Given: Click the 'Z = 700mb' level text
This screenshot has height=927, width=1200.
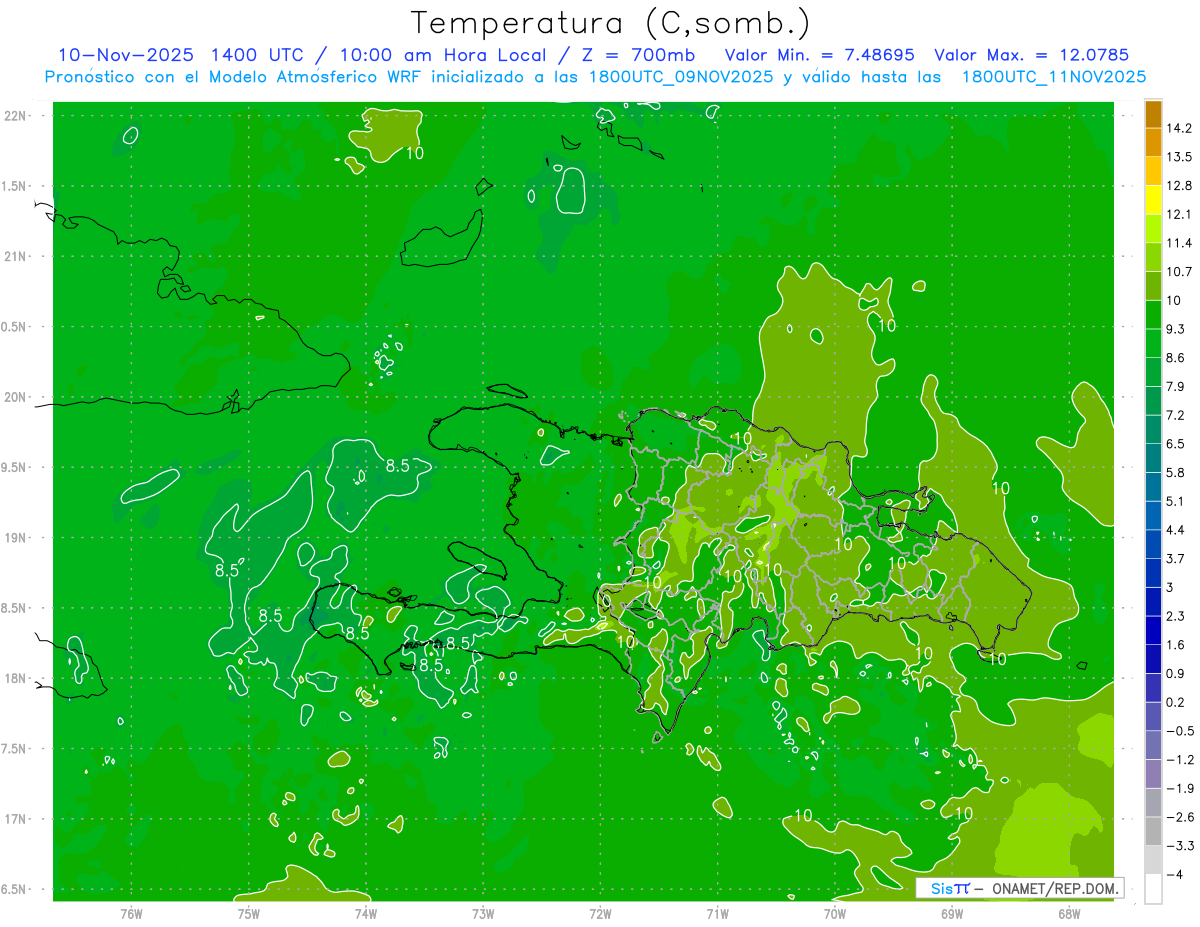Looking at the screenshot, I should click(x=636, y=55).
